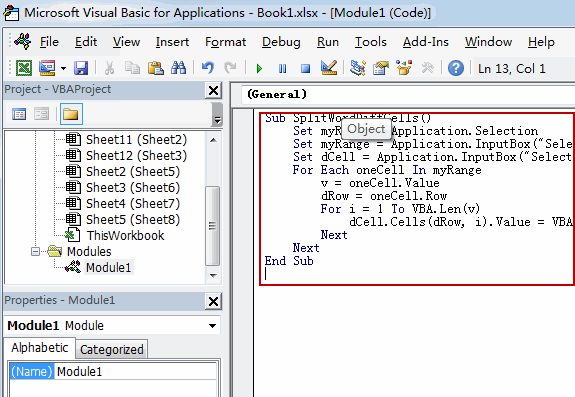575x397 pixels.
Task: Open the Help menu
Action: click(x=541, y=42)
